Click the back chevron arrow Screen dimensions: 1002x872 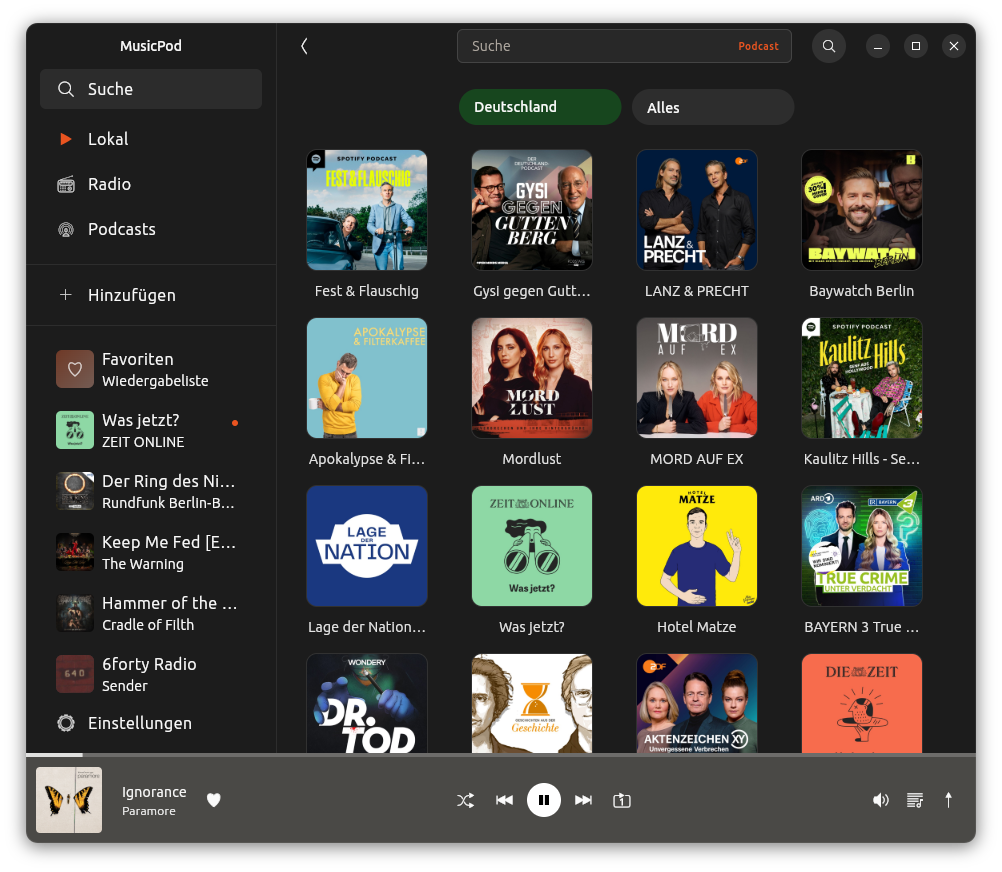304,46
